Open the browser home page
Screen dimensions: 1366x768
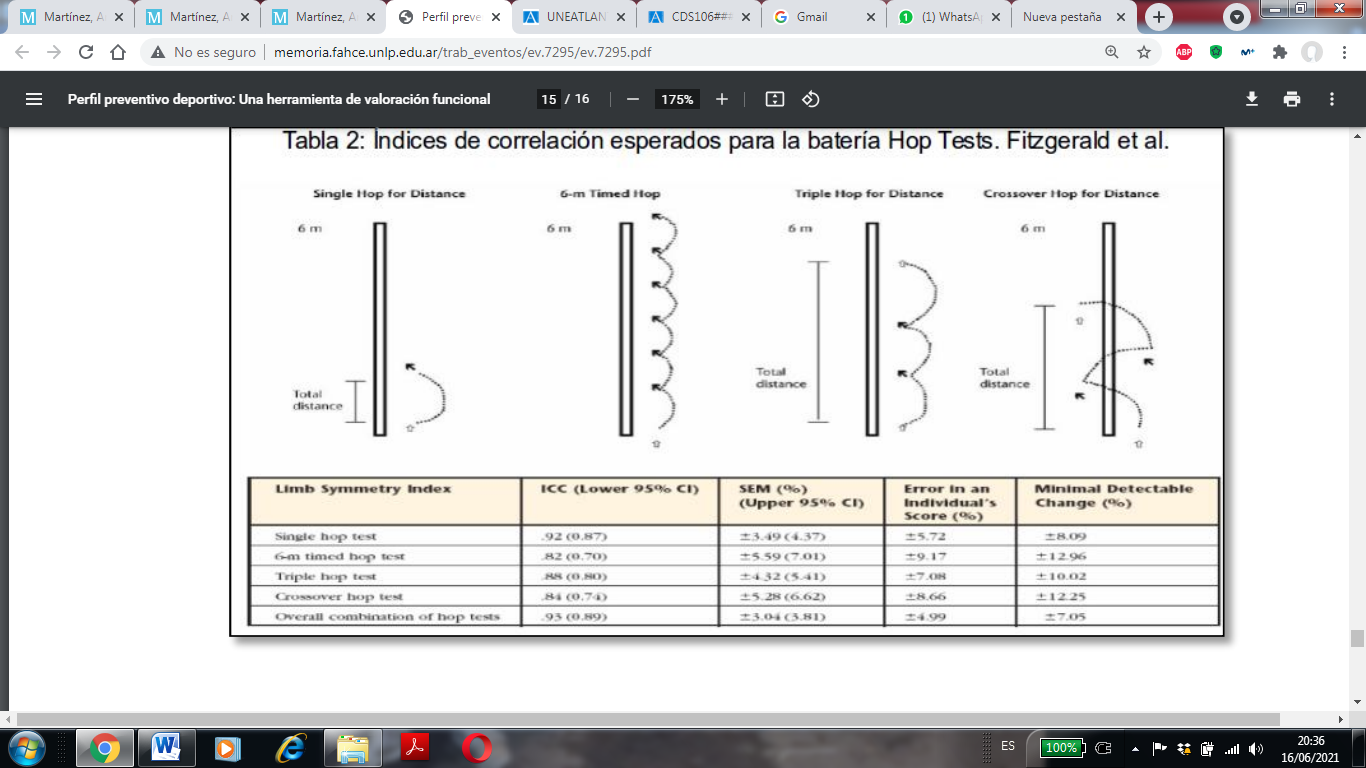[x=118, y=52]
